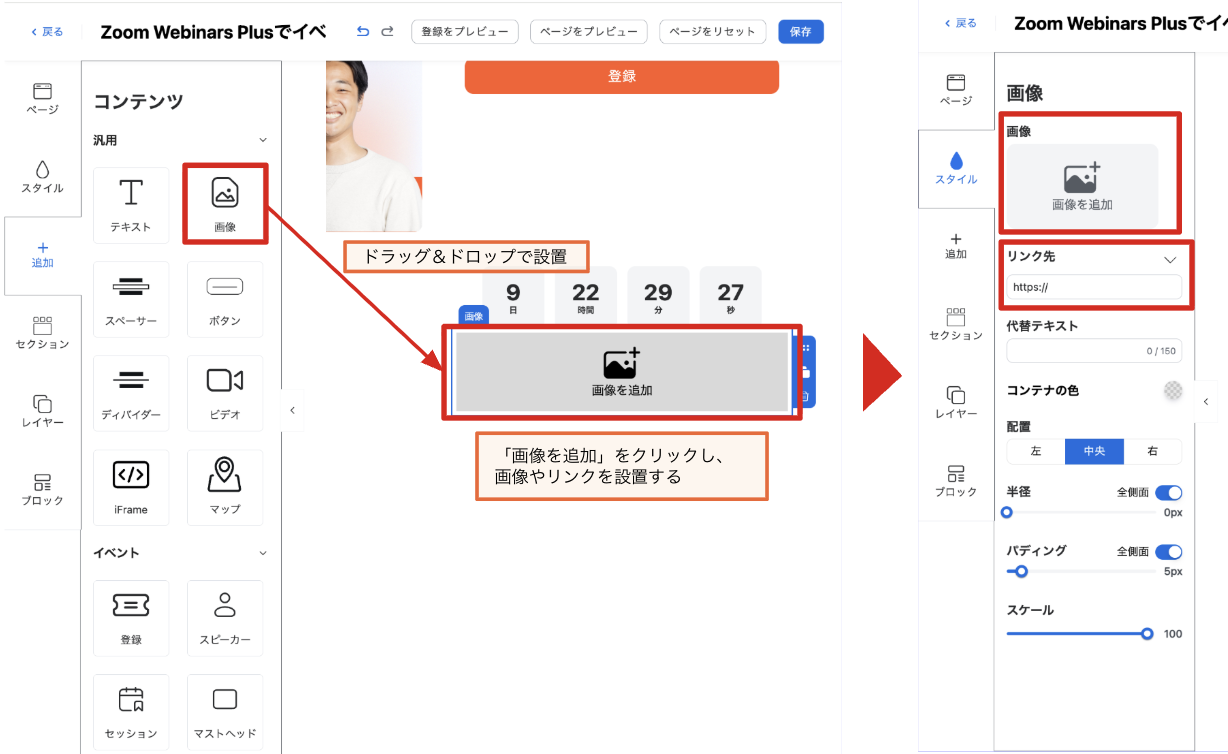Select the セッション event block
This screenshot has width=1228, height=754.
click(131, 712)
